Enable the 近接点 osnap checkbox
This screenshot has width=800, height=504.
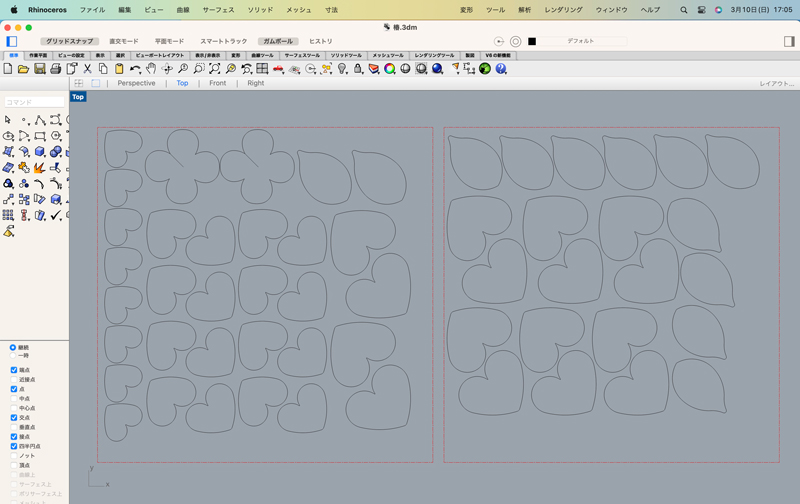(x=14, y=380)
